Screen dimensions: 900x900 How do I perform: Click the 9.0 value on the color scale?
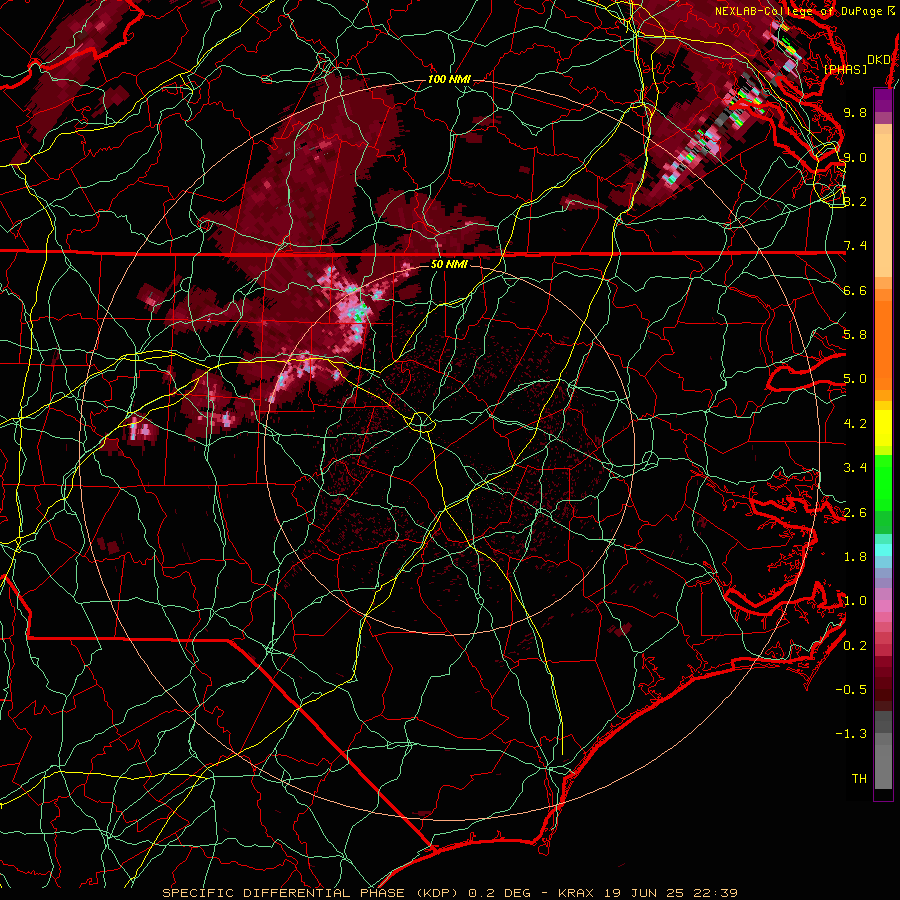[855, 157]
